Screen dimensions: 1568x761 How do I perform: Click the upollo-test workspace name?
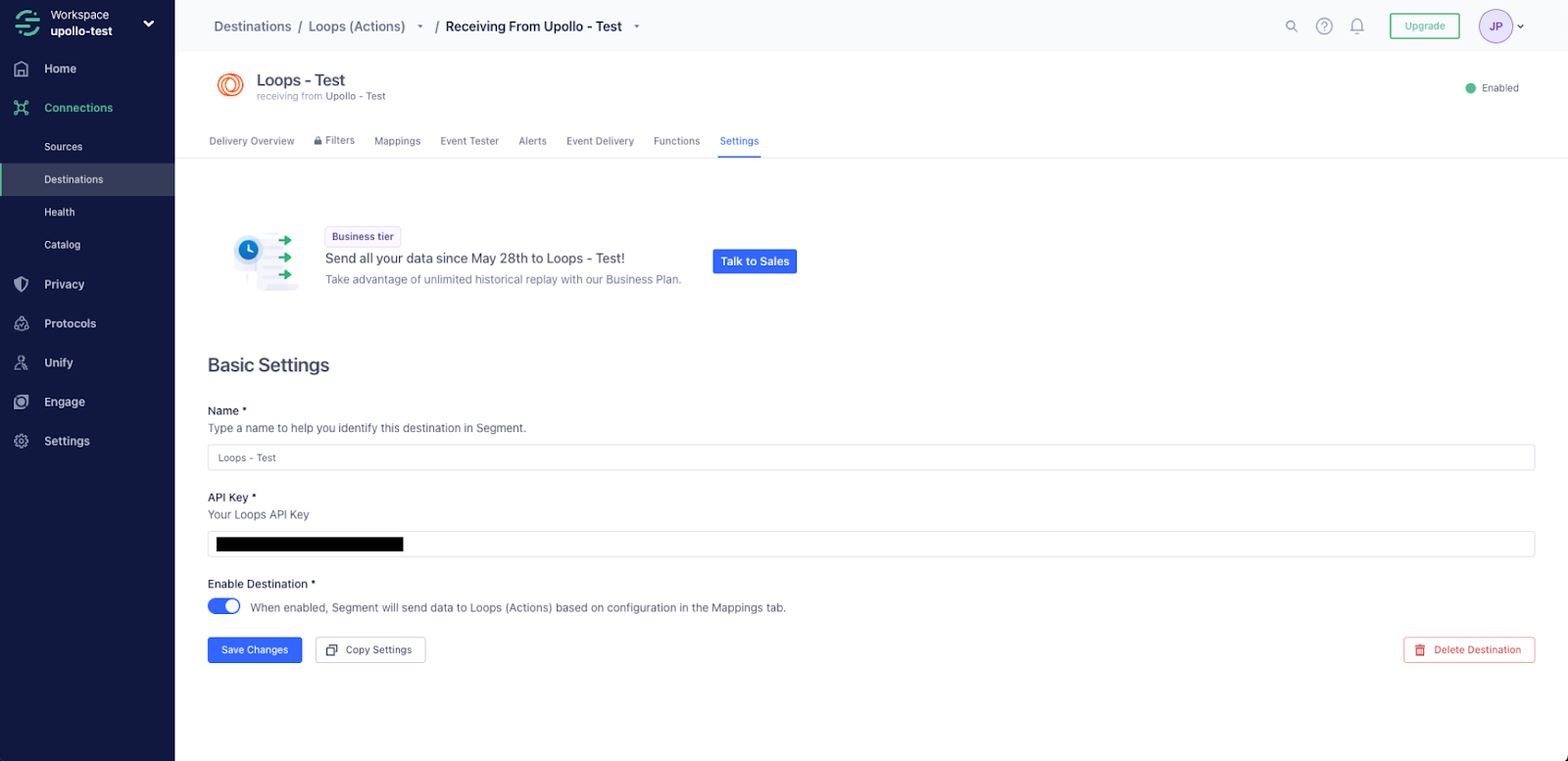pos(81,31)
